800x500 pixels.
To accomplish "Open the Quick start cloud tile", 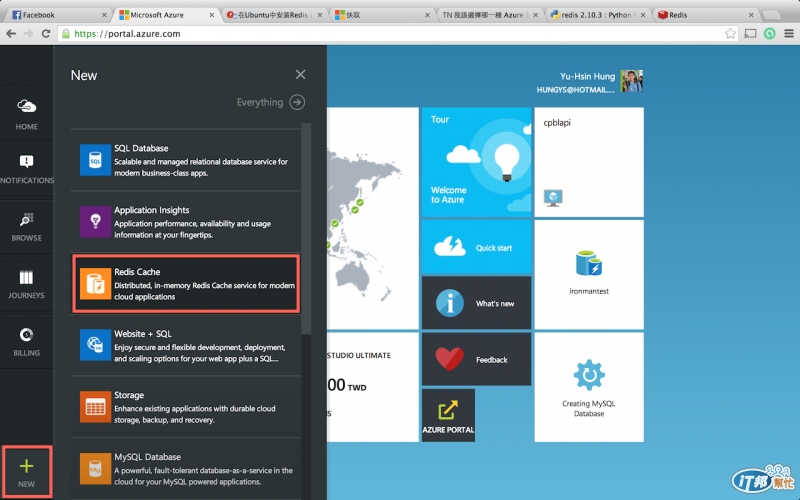I will click(x=476, y=247).
